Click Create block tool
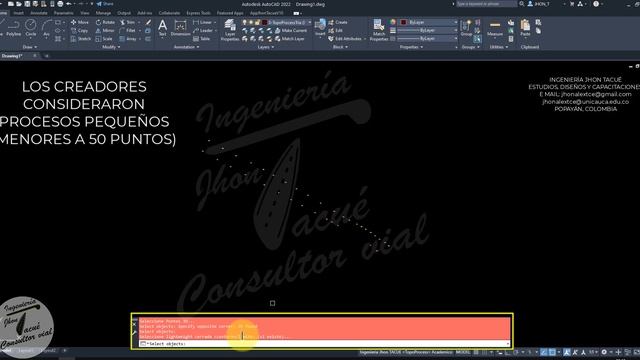The image size is (640, 360). tap(338, 22)
